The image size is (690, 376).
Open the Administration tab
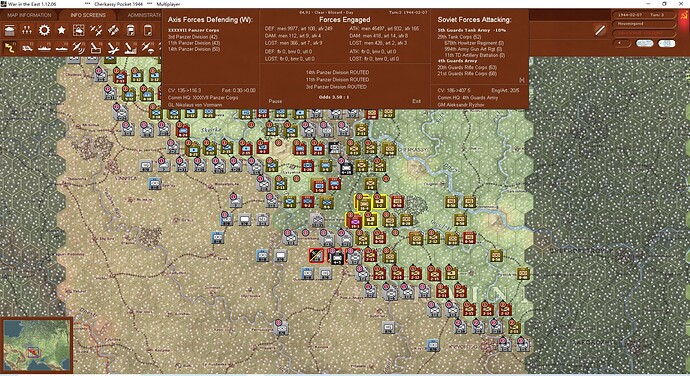(x=144, y=15)
